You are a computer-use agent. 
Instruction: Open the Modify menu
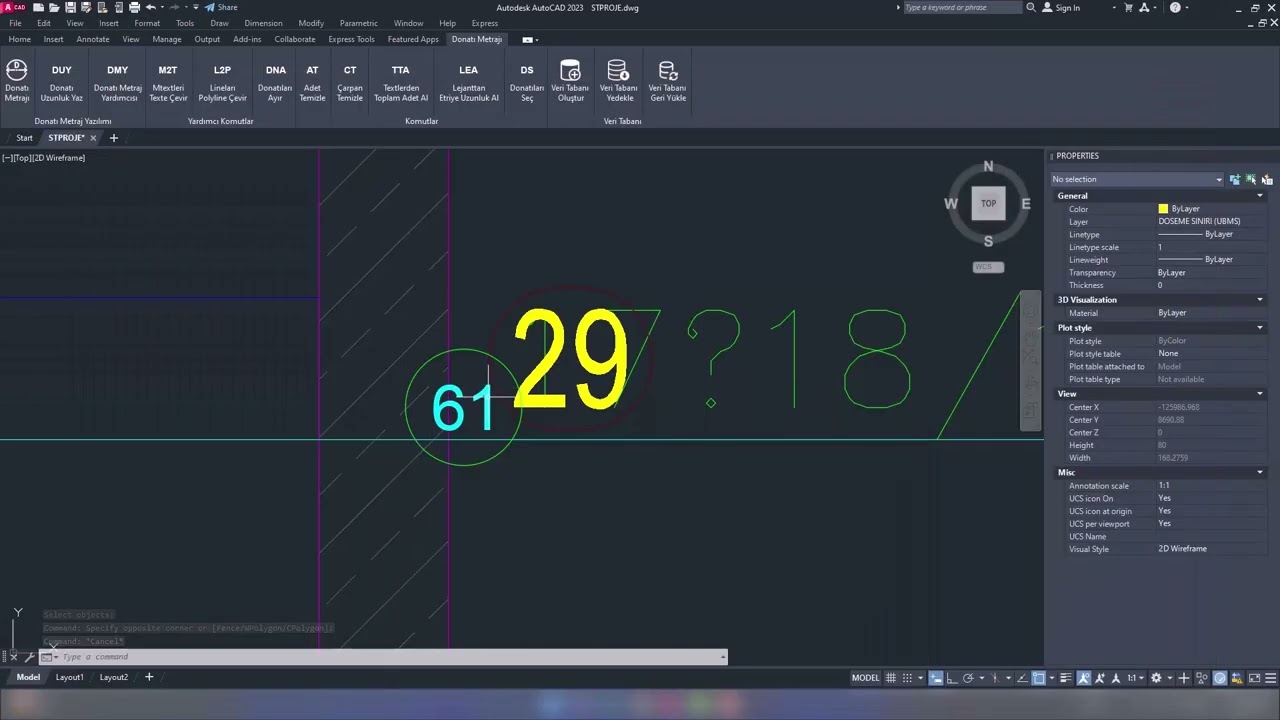311,23
